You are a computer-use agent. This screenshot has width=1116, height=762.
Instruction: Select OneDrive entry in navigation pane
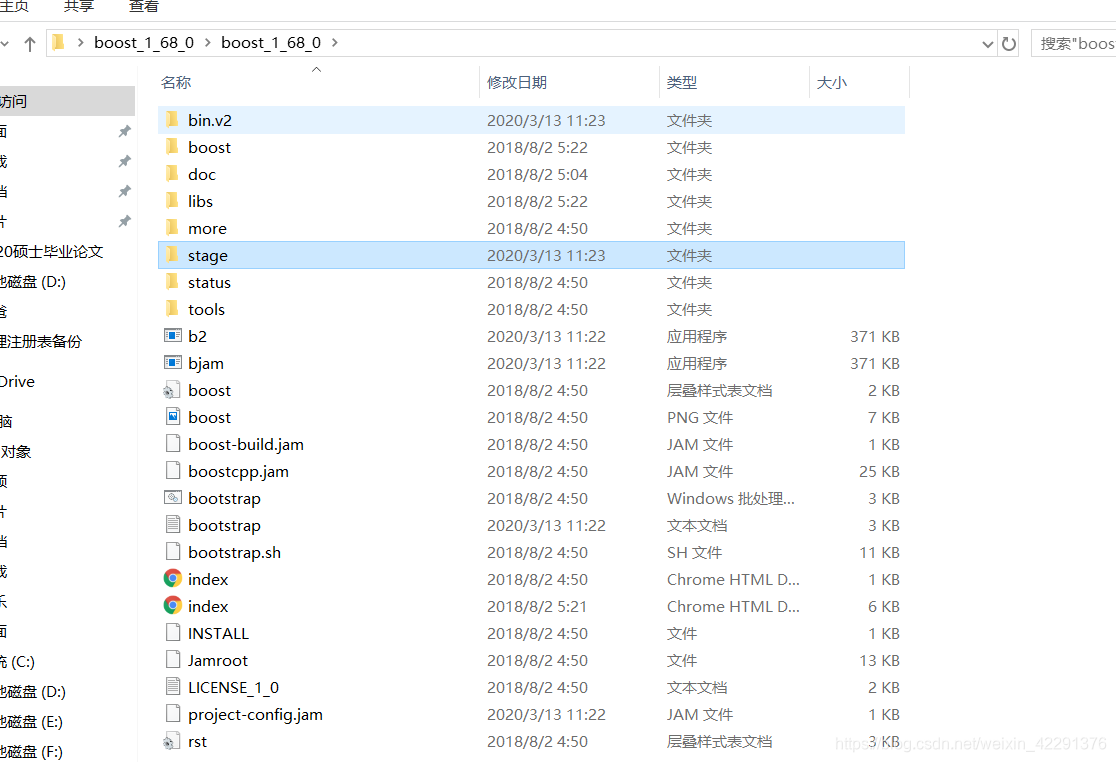pos(18,381)
